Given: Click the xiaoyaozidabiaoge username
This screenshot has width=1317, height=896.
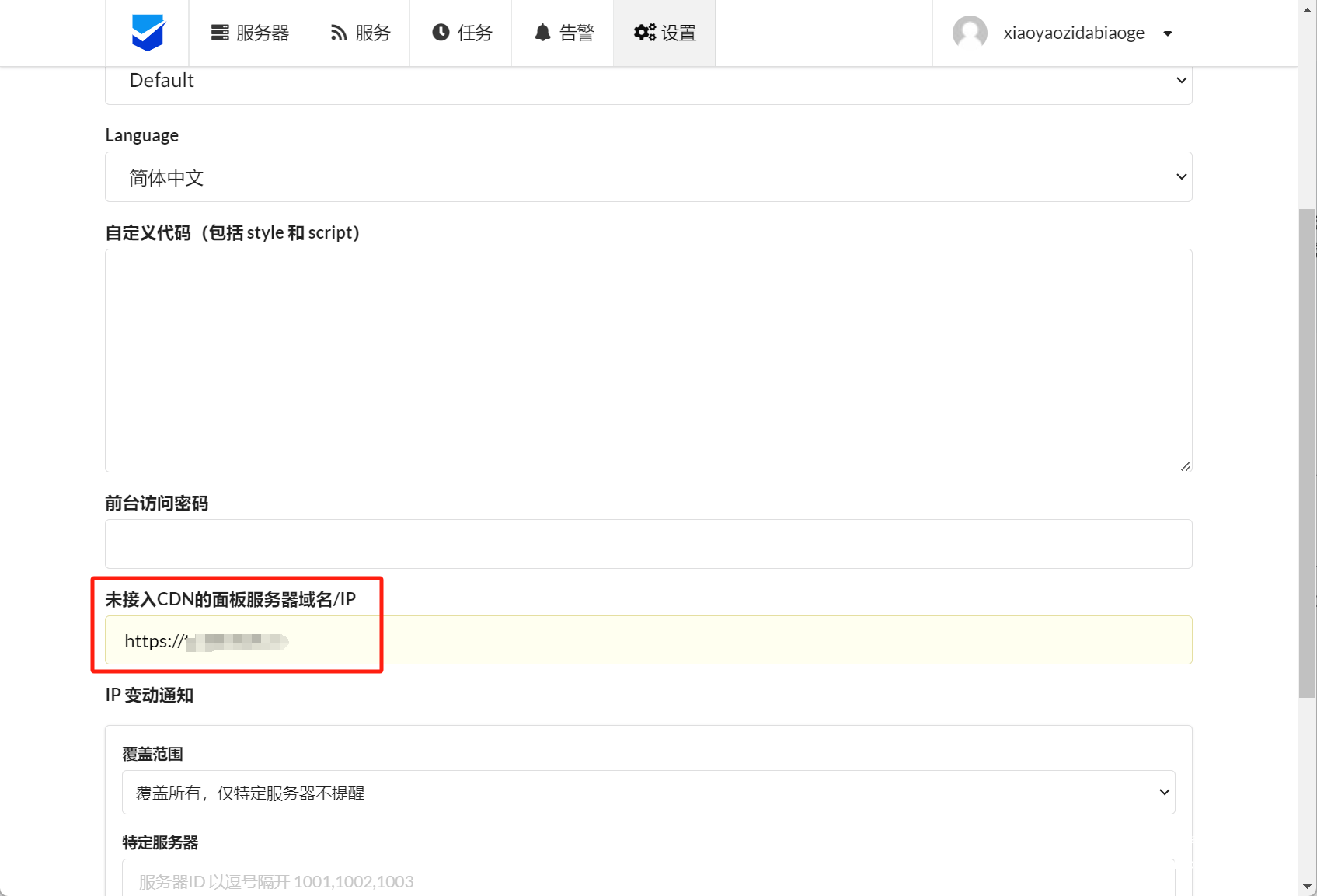Looking at the screenshot, I should click(1073, 33).
